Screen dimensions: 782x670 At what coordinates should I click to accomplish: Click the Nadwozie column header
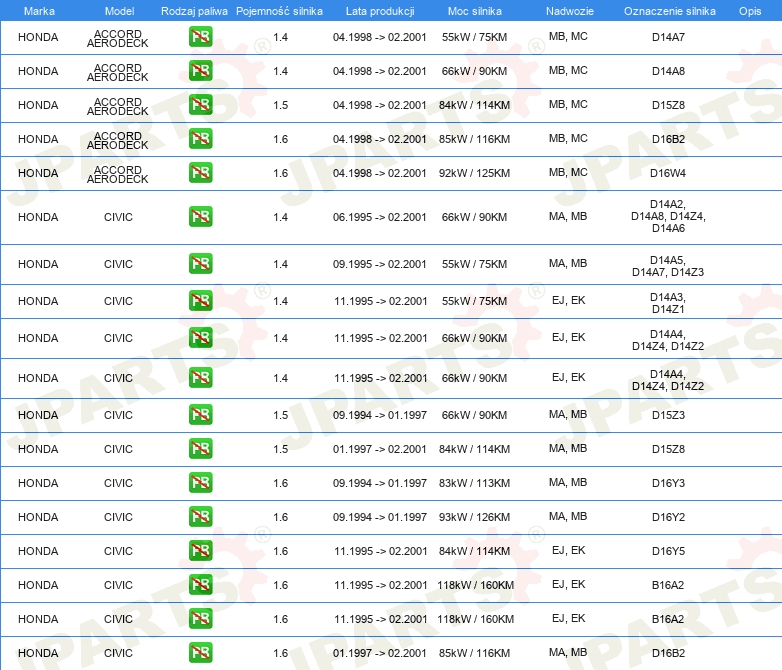[570, 11]
